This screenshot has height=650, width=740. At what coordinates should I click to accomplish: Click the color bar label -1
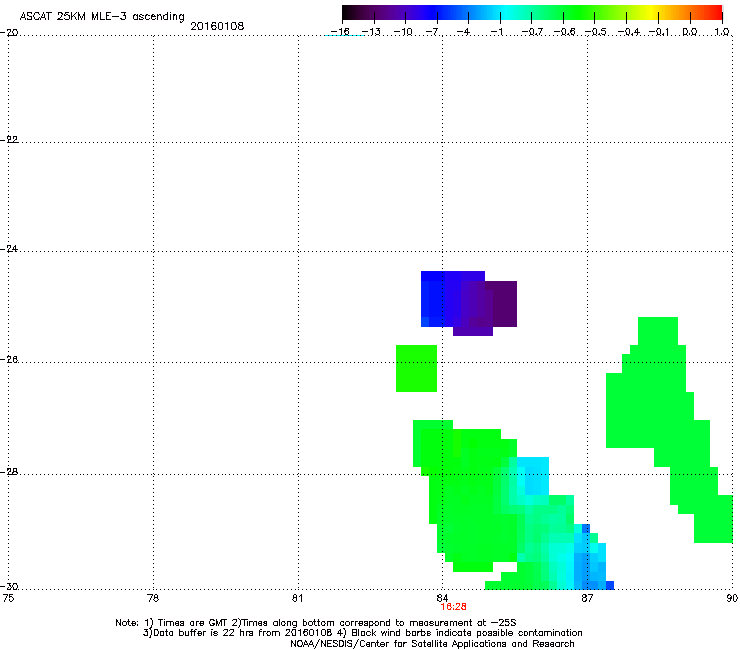[x=496, y=32]
